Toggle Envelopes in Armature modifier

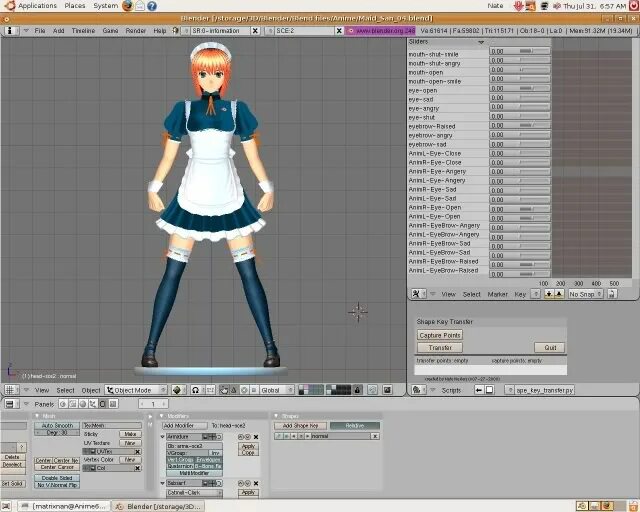tap(208, 460)
